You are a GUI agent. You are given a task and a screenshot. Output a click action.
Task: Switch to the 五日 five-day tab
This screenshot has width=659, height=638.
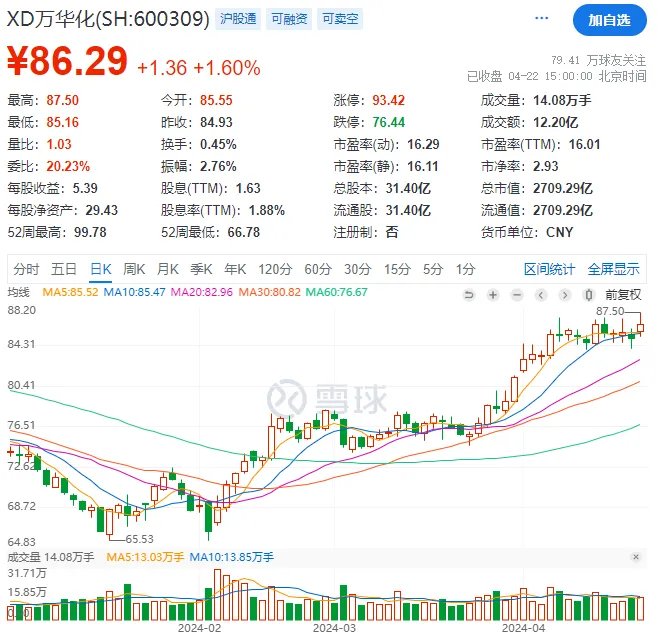point(63,269)
